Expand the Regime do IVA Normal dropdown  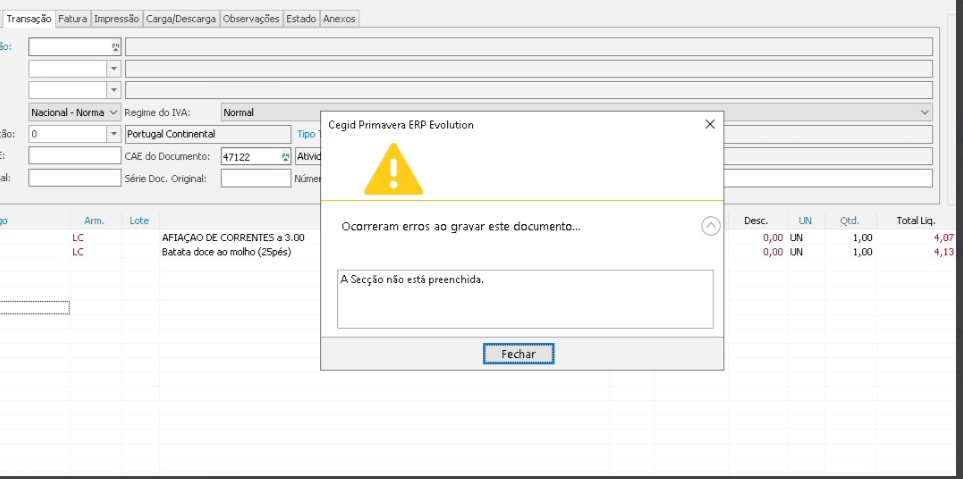click(x=924, y=113)
